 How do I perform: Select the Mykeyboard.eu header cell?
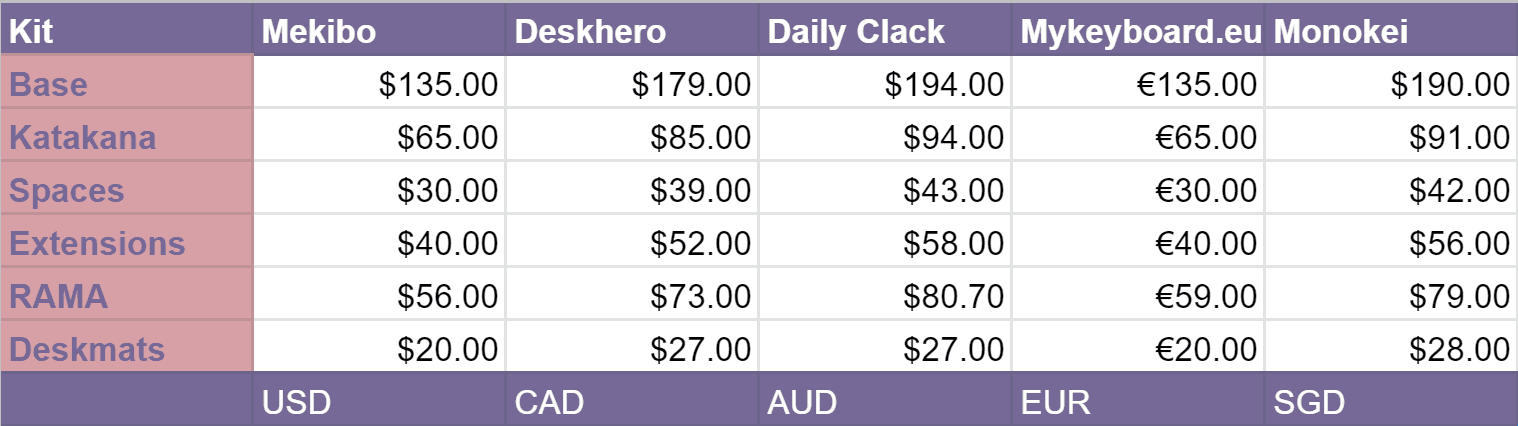[1140, 32]
